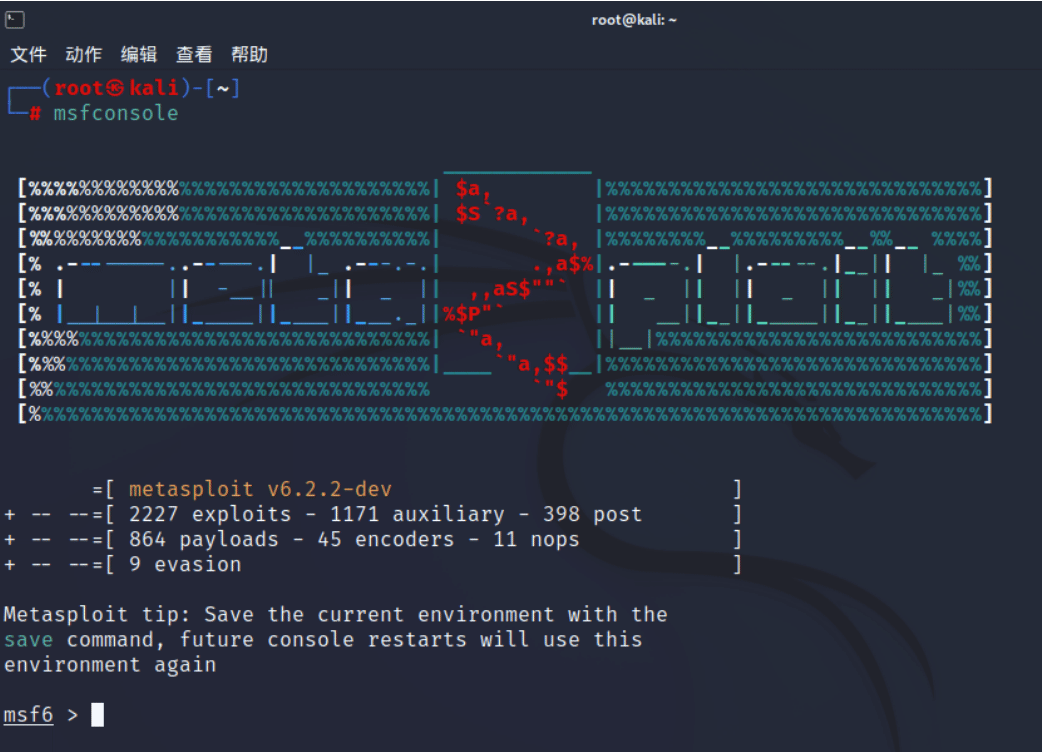Click the msfconsole command text
Screen dimensions: 1042x752
point(116,113)
